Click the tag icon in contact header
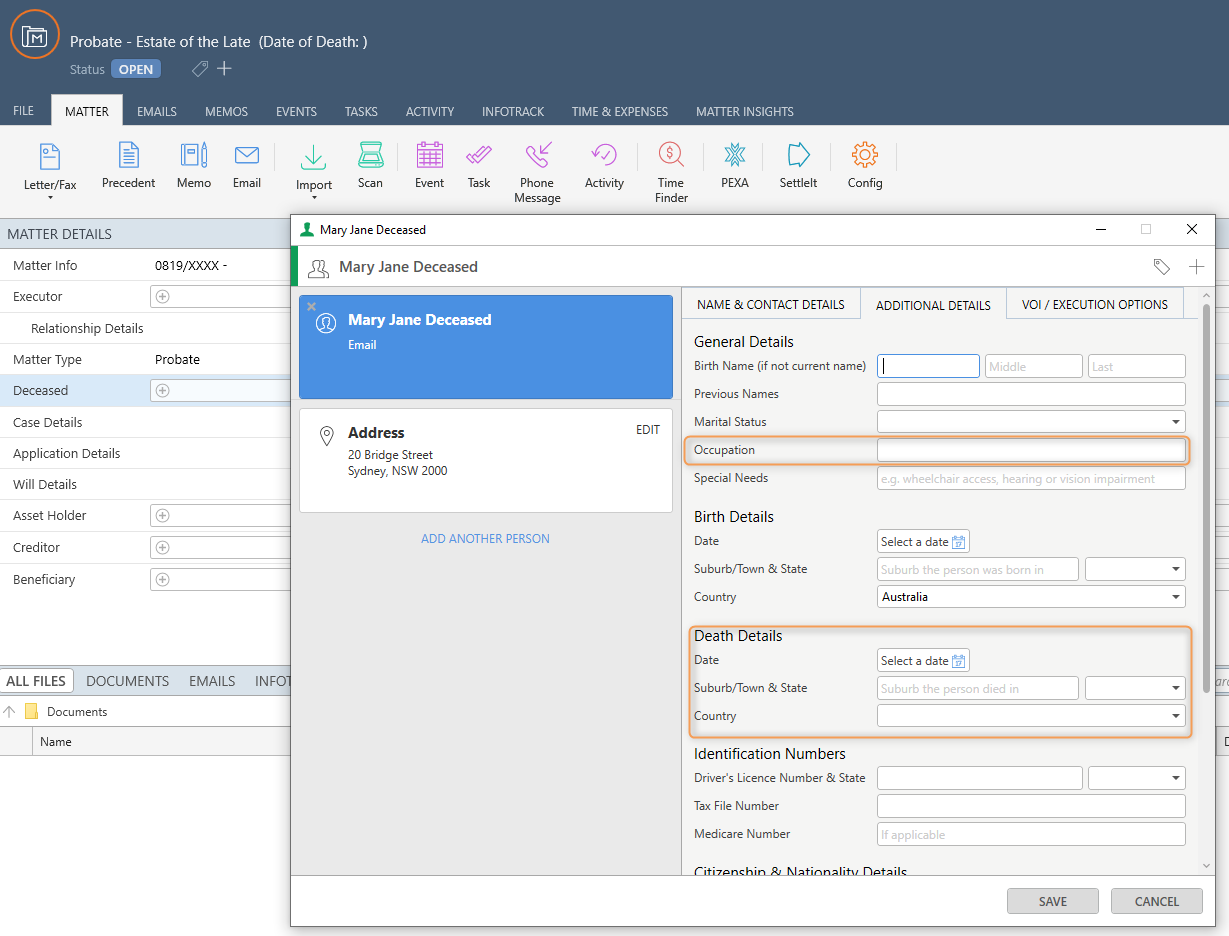This screenshot has width=1229, height=936. point(1161,267)
